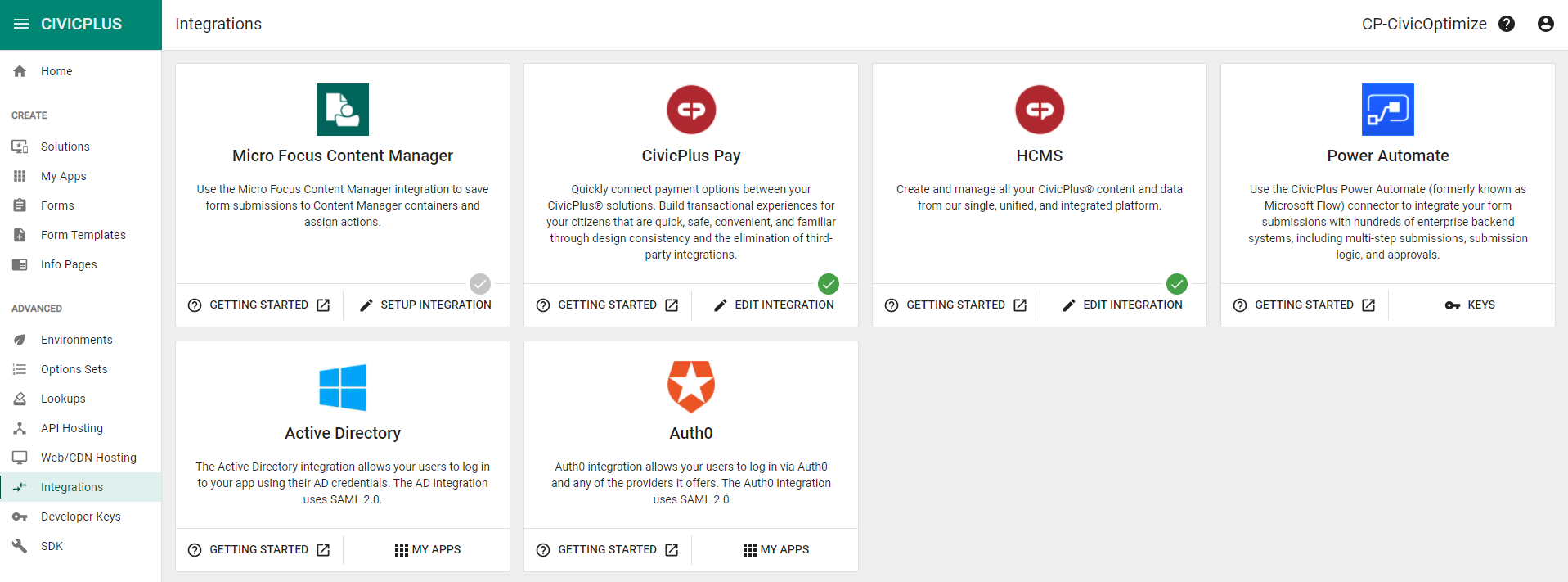Image resolution: width=1568 pixels, height=582 pixels.
Task: Click the CP-CivicOptimize account name
Action: click(x=1424, y=25)
